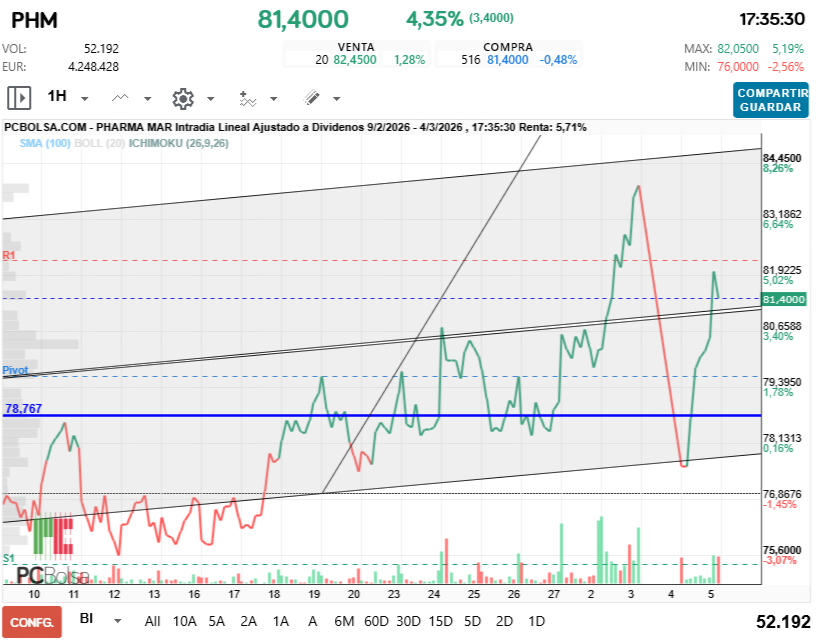Click the Pivot level label

coord(15,370)
